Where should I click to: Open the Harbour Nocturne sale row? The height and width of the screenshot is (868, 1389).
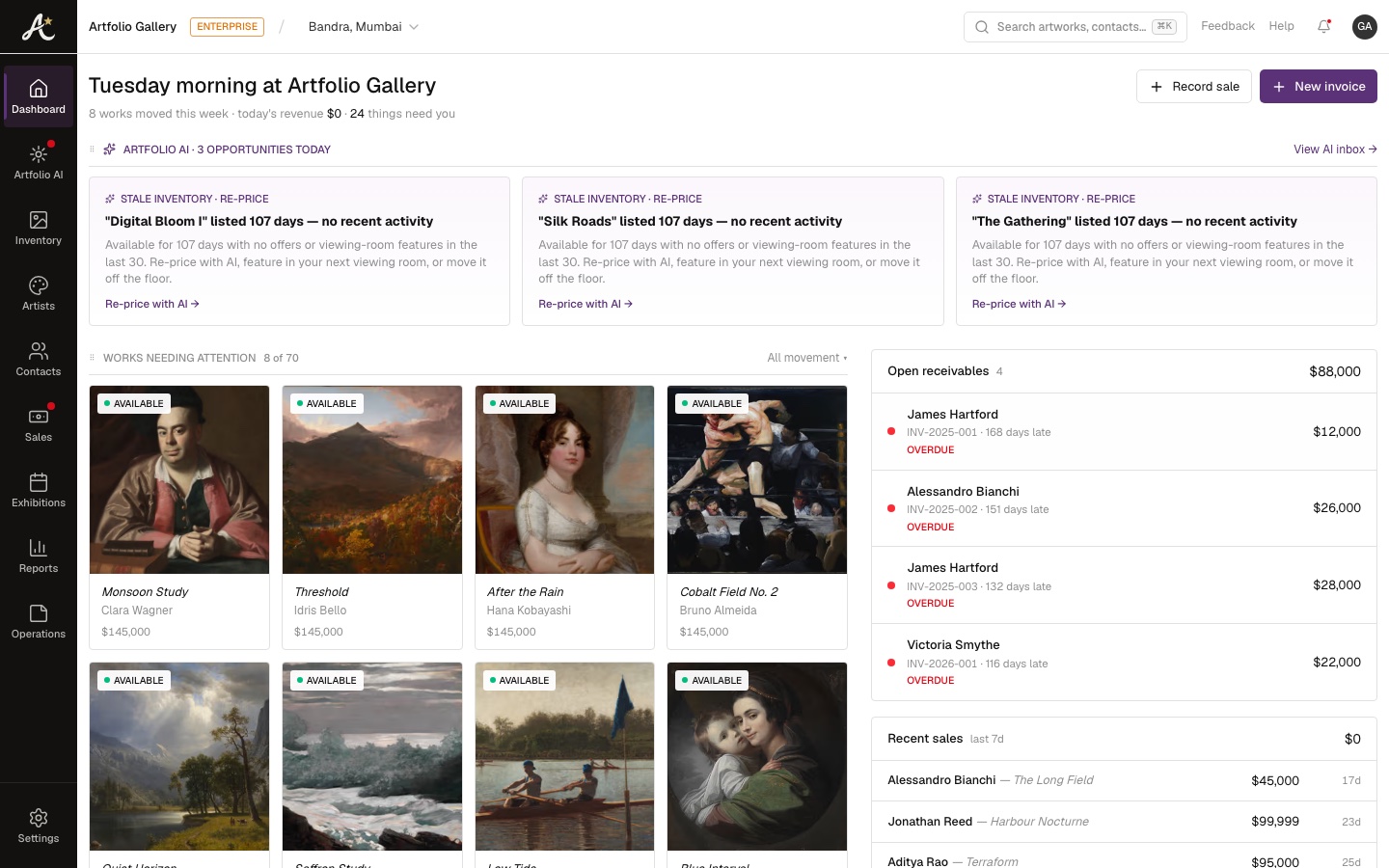pos(1124,822)
